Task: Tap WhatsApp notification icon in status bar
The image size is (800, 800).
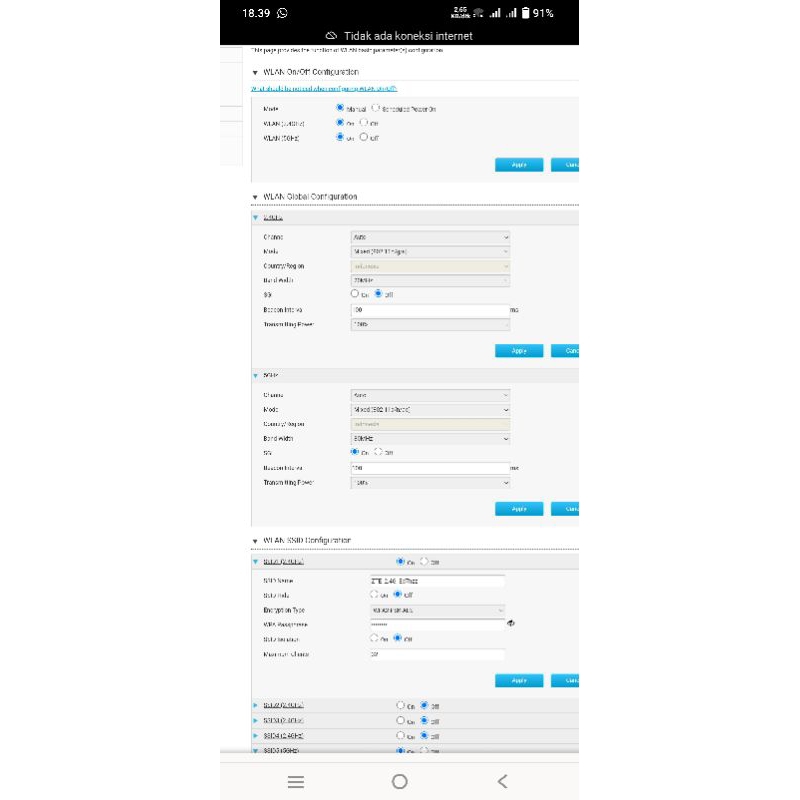Action: [282, 13]
